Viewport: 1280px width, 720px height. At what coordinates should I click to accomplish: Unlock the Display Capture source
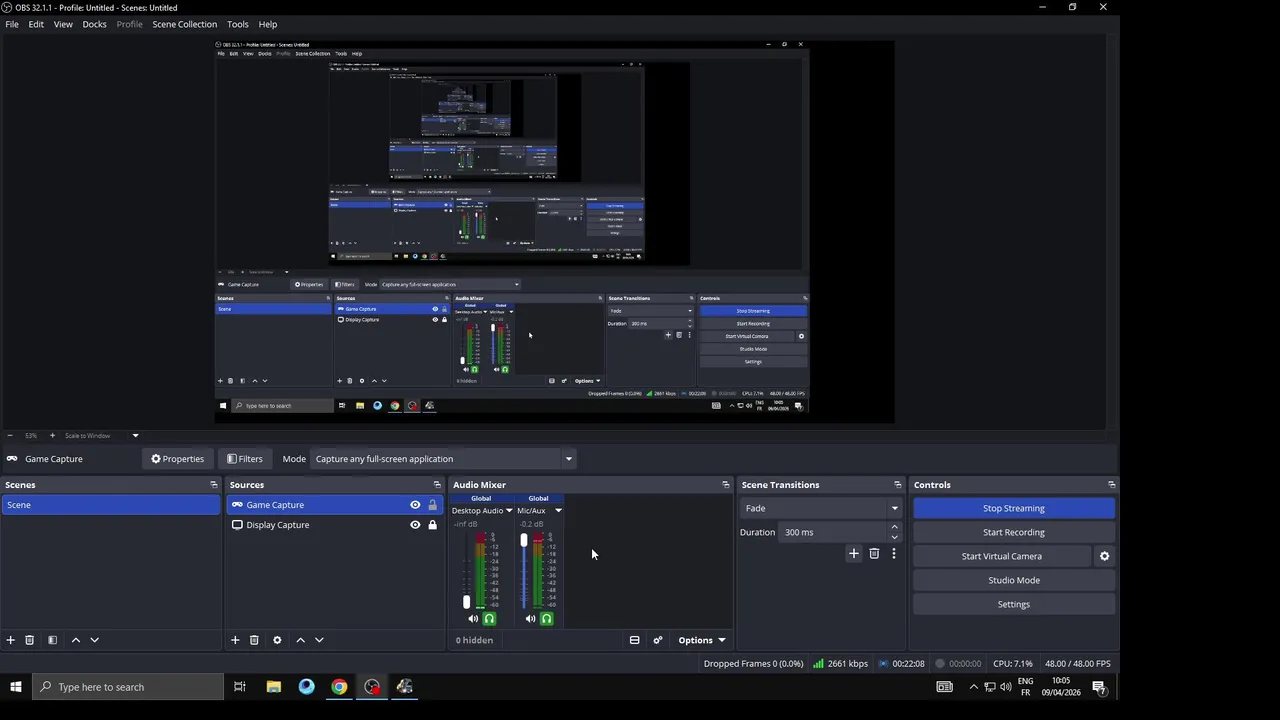click(x=433, y=525)
